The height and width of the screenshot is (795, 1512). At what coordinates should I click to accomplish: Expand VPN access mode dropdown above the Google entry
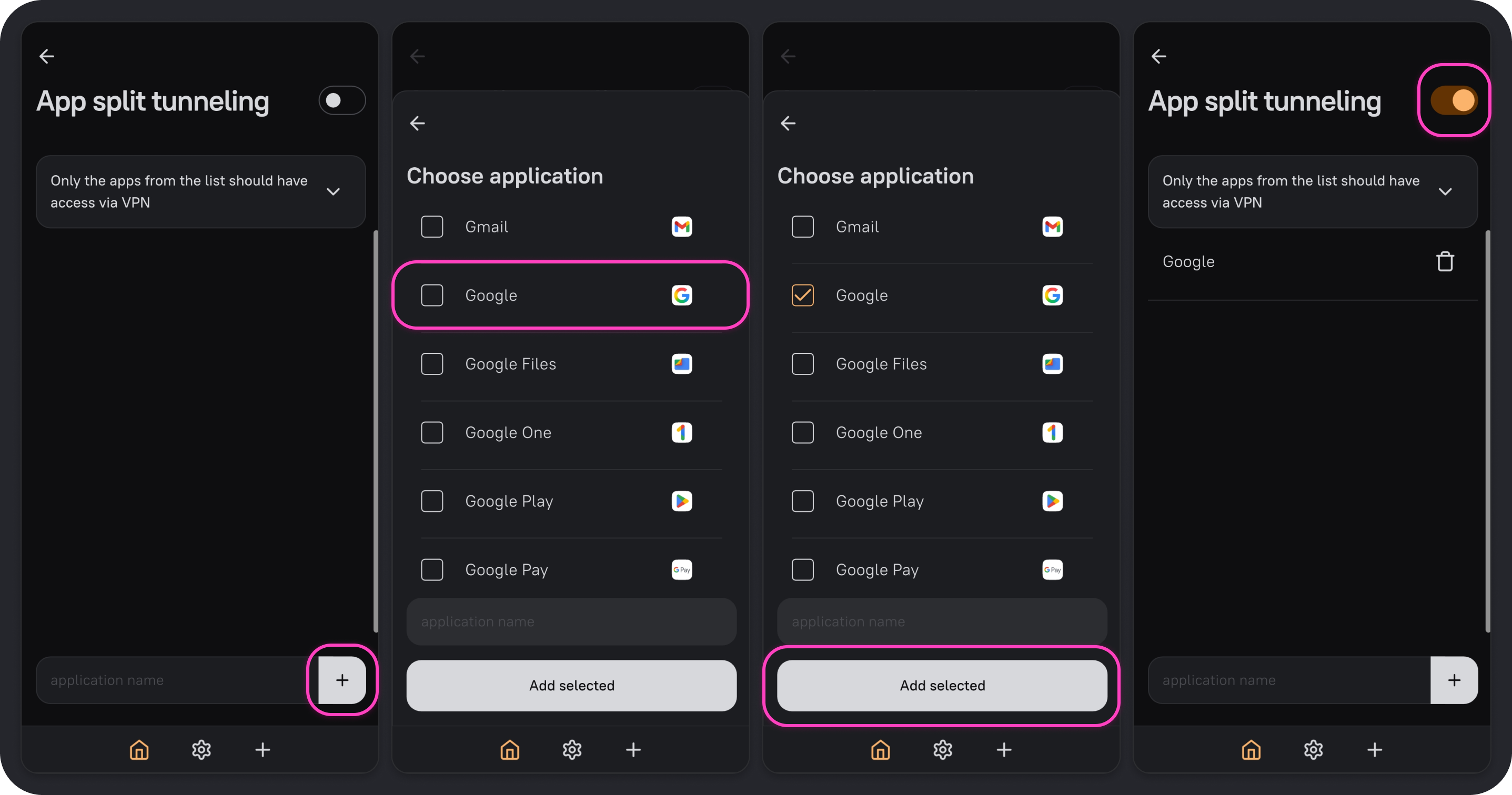tap(1445, 192)
